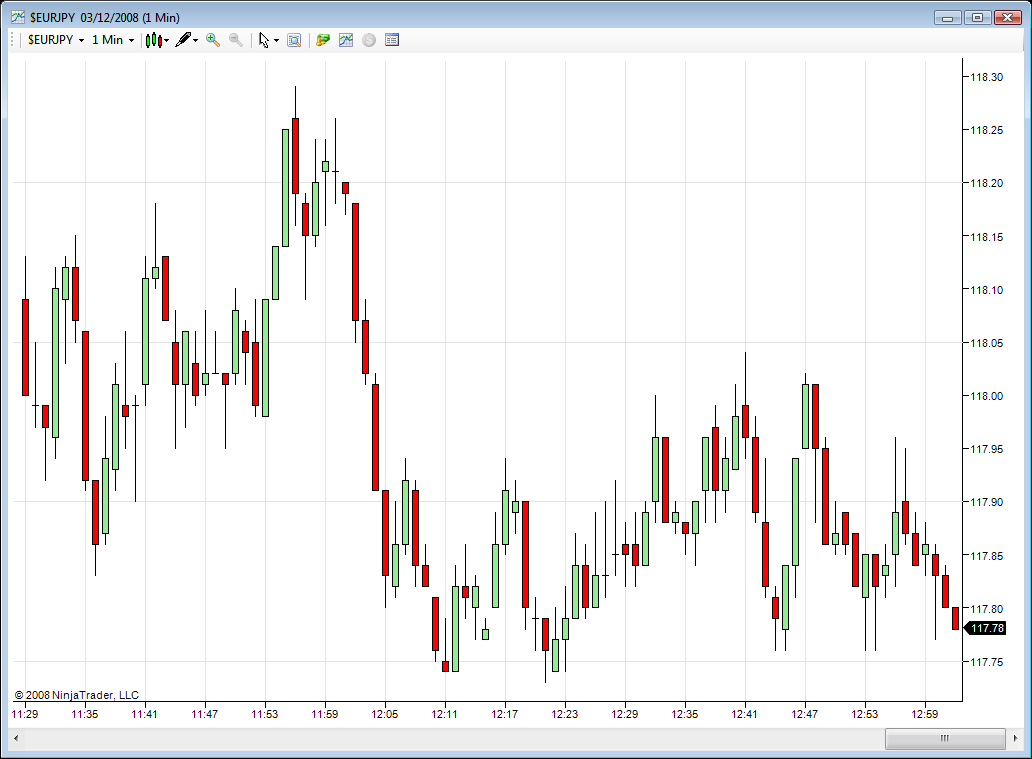
Task: Open the 1 Min interval dropdown
Action: tap(113, 40)
